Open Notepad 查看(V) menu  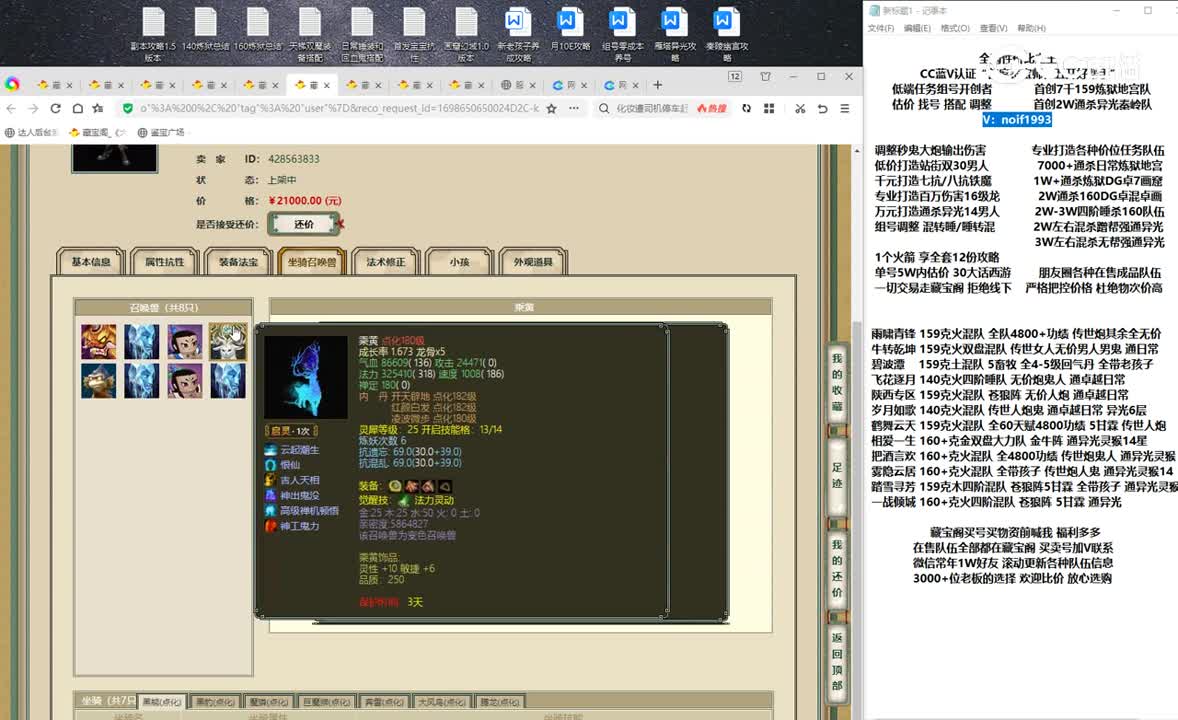click(x=993, y=29)
